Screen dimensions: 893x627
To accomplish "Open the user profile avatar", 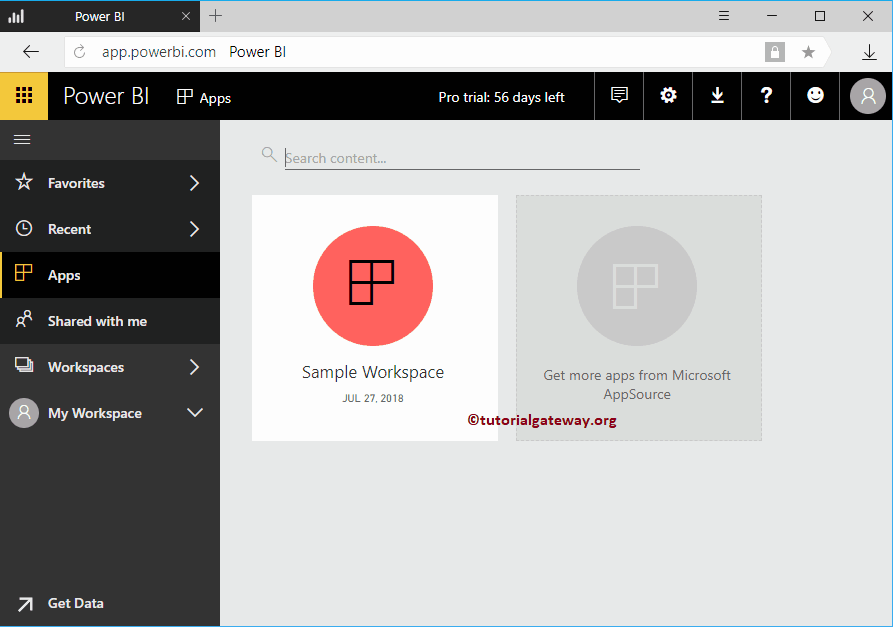I will [867, 96].
